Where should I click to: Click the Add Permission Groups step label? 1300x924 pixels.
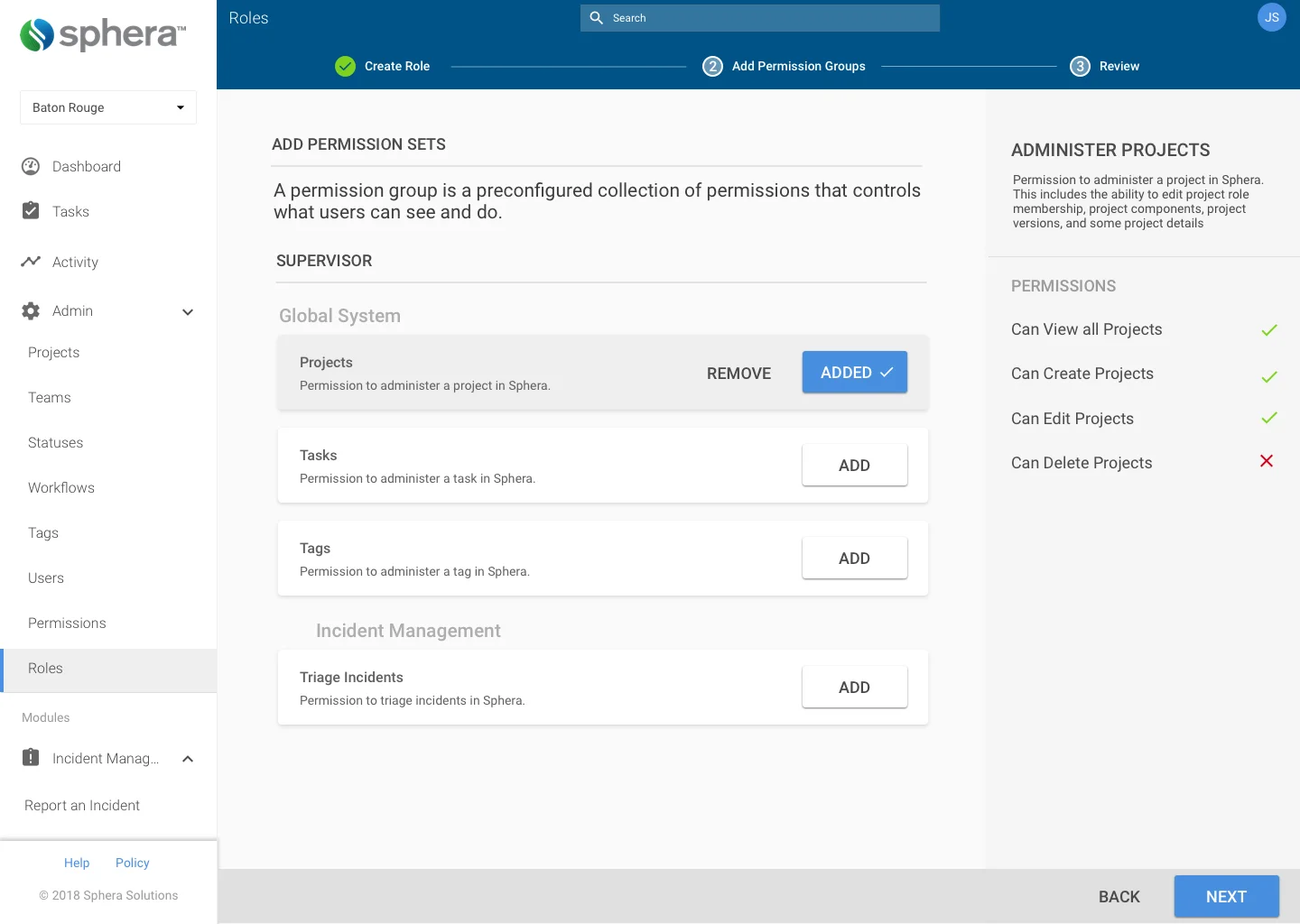click(799, 66)
